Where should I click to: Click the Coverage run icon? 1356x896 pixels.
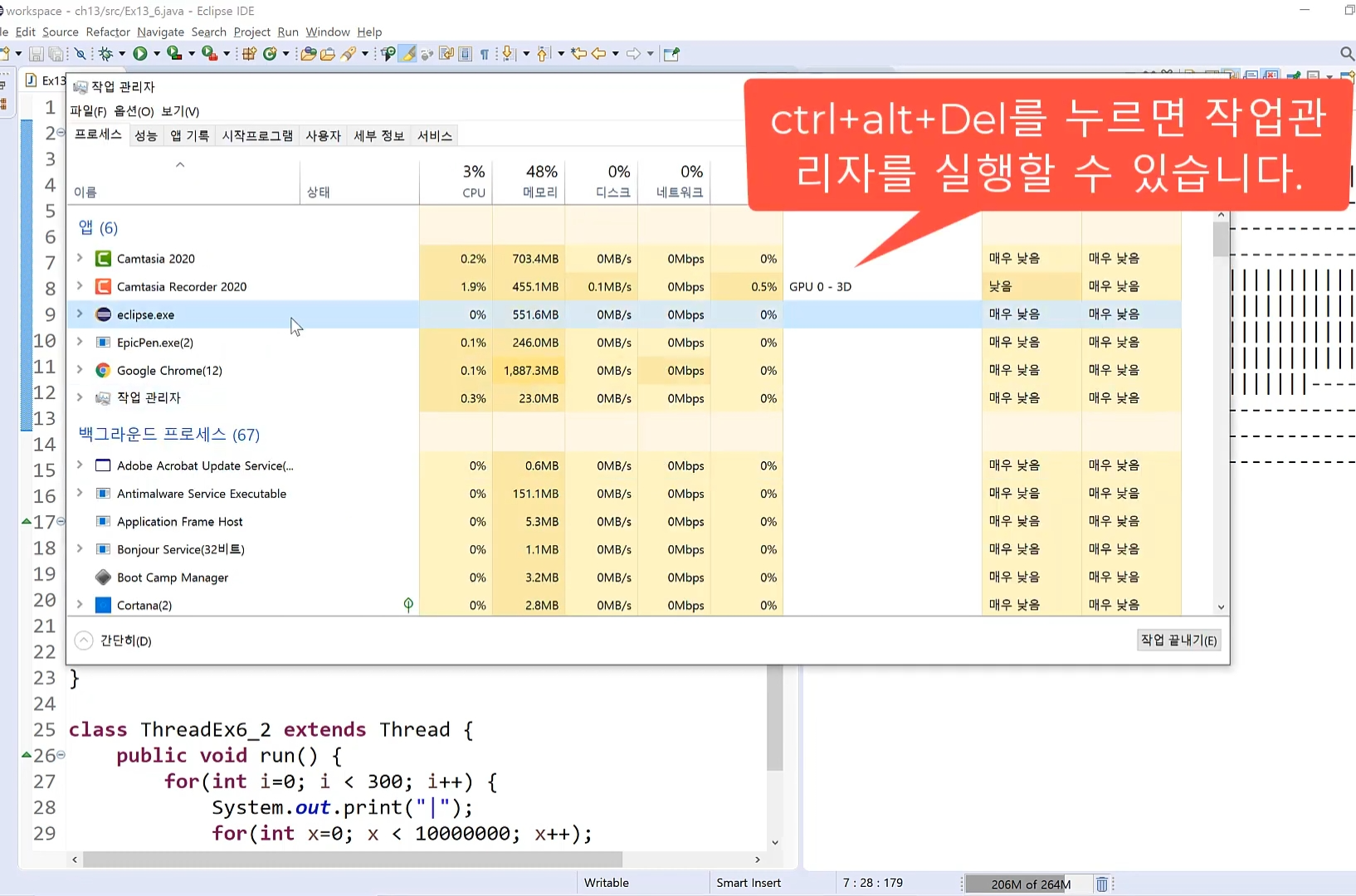point(174,54)
